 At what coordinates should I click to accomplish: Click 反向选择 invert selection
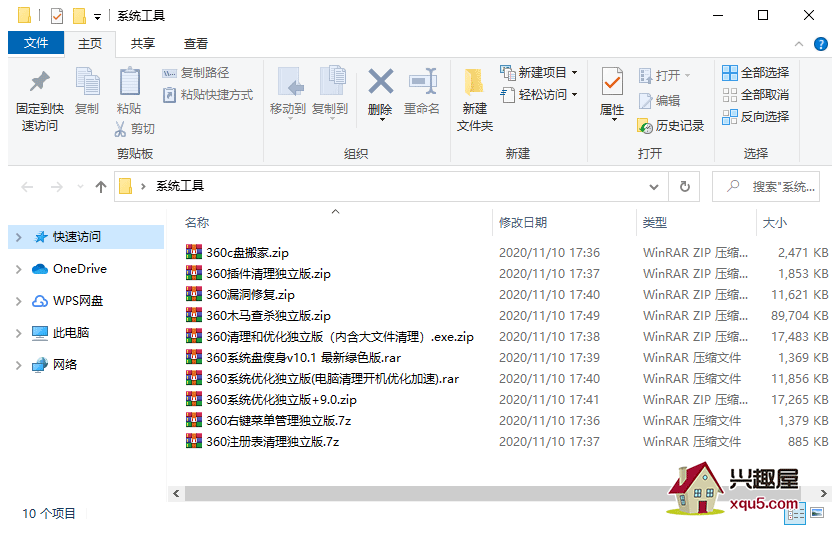tap(755, 117)
